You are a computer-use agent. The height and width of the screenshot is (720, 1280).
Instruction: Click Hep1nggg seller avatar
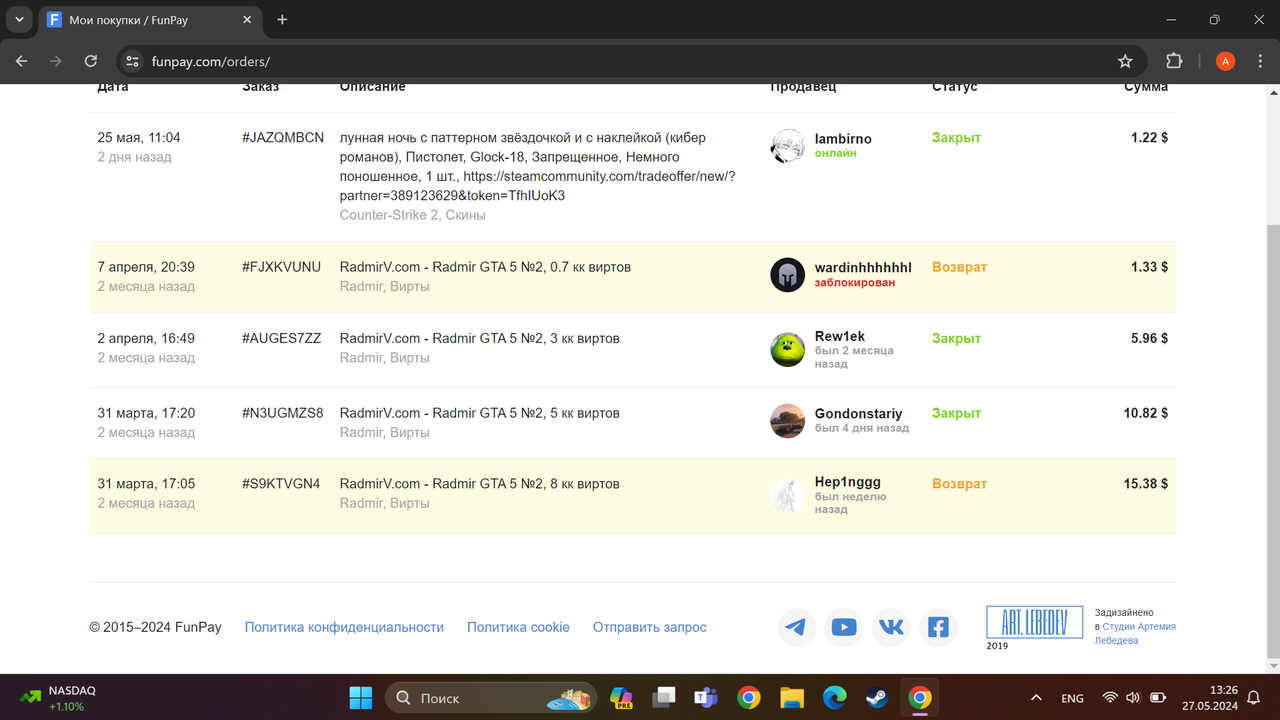[x=788, y=495]
